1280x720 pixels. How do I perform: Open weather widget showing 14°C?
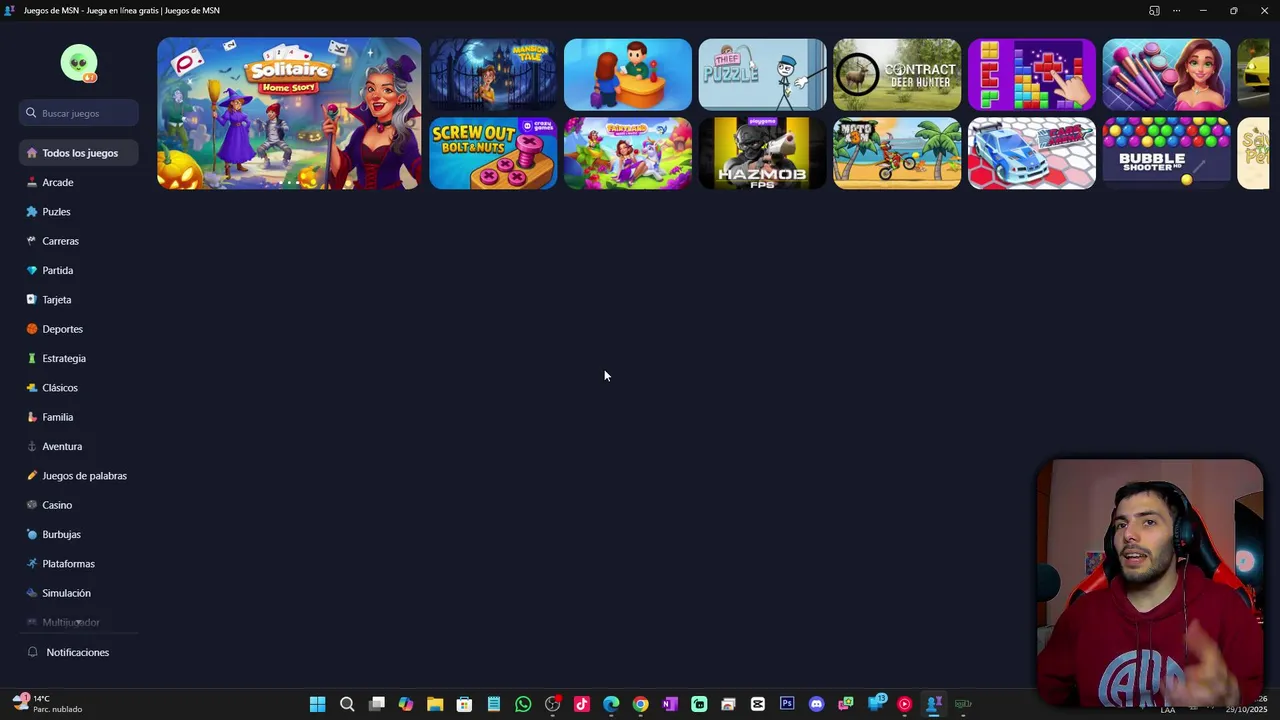tap(47, 704)
